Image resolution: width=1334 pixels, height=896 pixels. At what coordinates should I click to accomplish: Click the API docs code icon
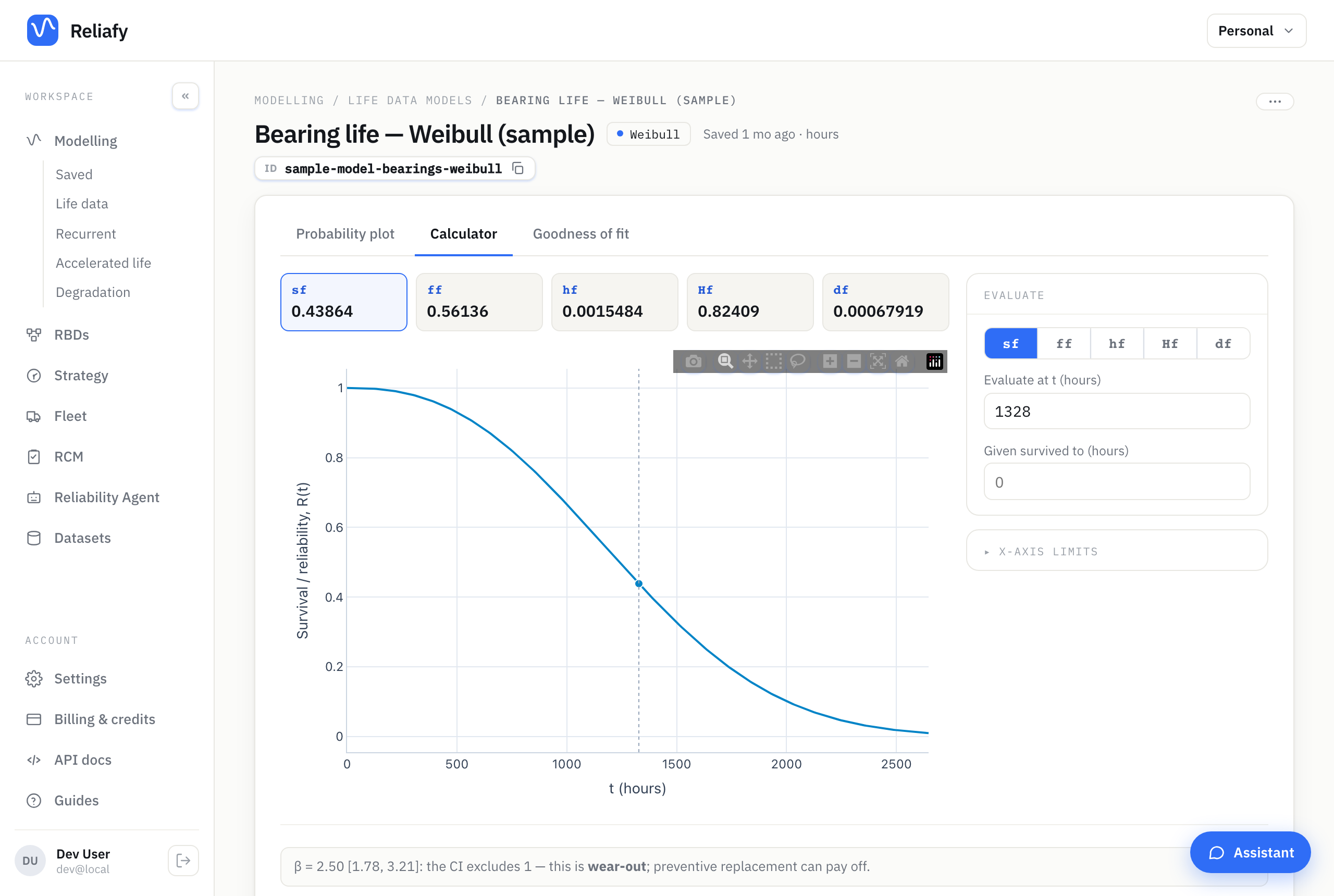[x=34, y=760]
